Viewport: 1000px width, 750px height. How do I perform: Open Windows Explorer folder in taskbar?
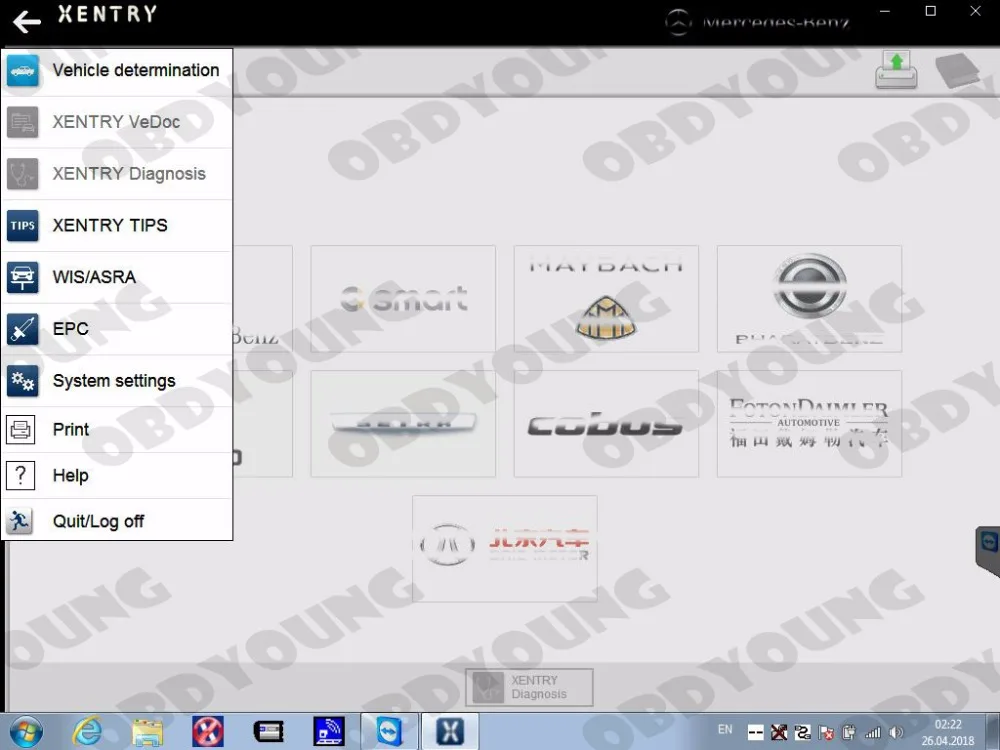click(147, 732)
